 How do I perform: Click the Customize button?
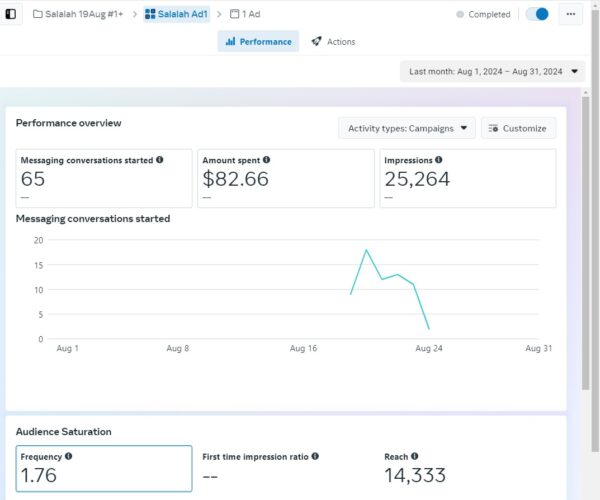(518, 128)
